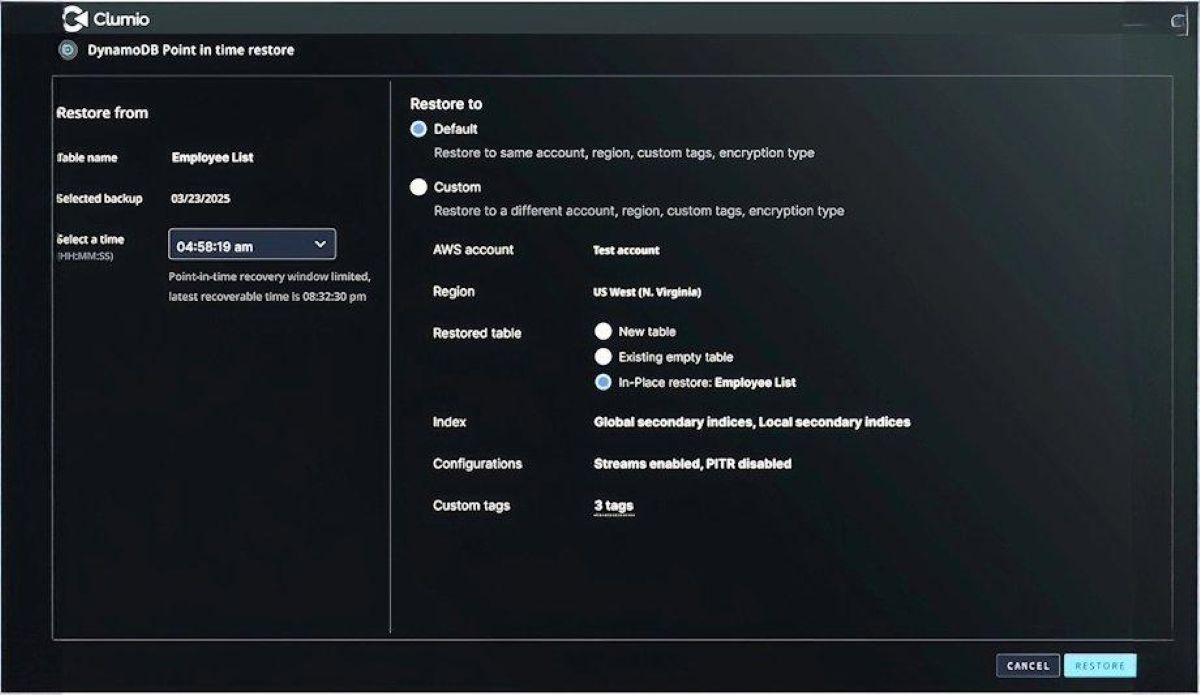The height and width of the screenshot is (695, 1200).
Task: Click the window icon in top-right corner
Action: [1178, 21]
